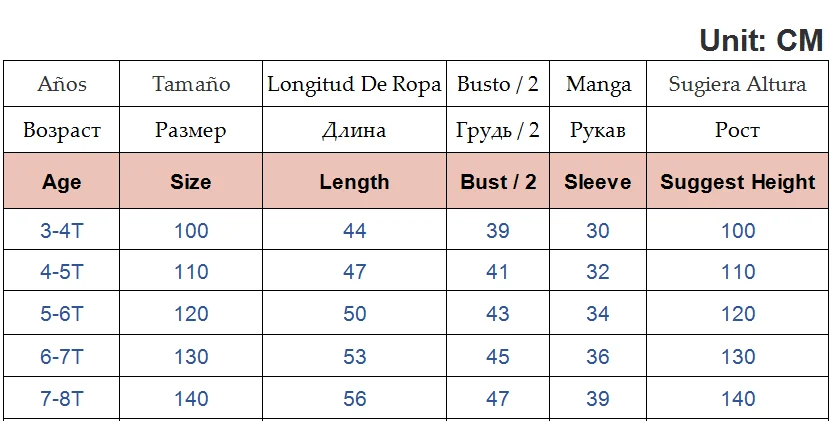Viewport: 832px width, 421px height.
Task: Click the 'Suggest Height' header cell
Action: [x=738, y=182]
